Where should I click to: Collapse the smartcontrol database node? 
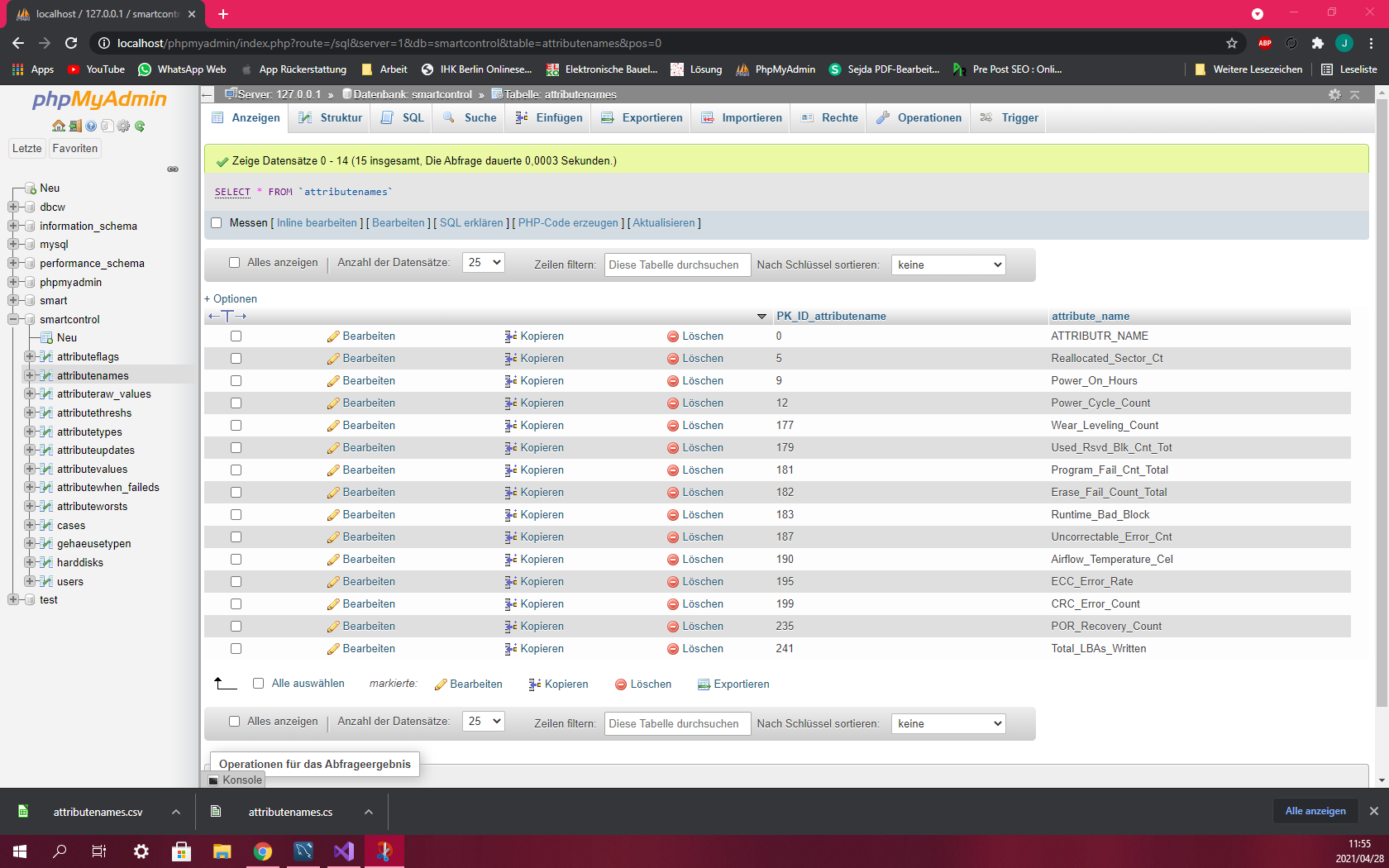coord(13,319)
